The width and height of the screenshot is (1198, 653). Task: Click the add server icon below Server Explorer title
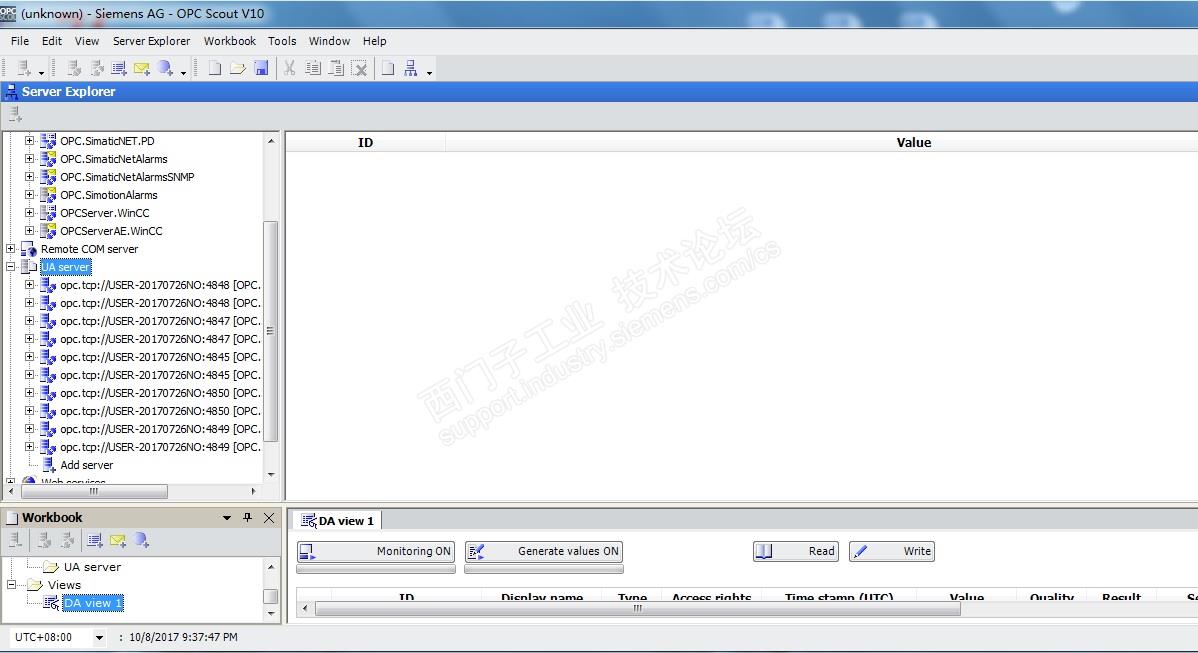click(15, 115)
